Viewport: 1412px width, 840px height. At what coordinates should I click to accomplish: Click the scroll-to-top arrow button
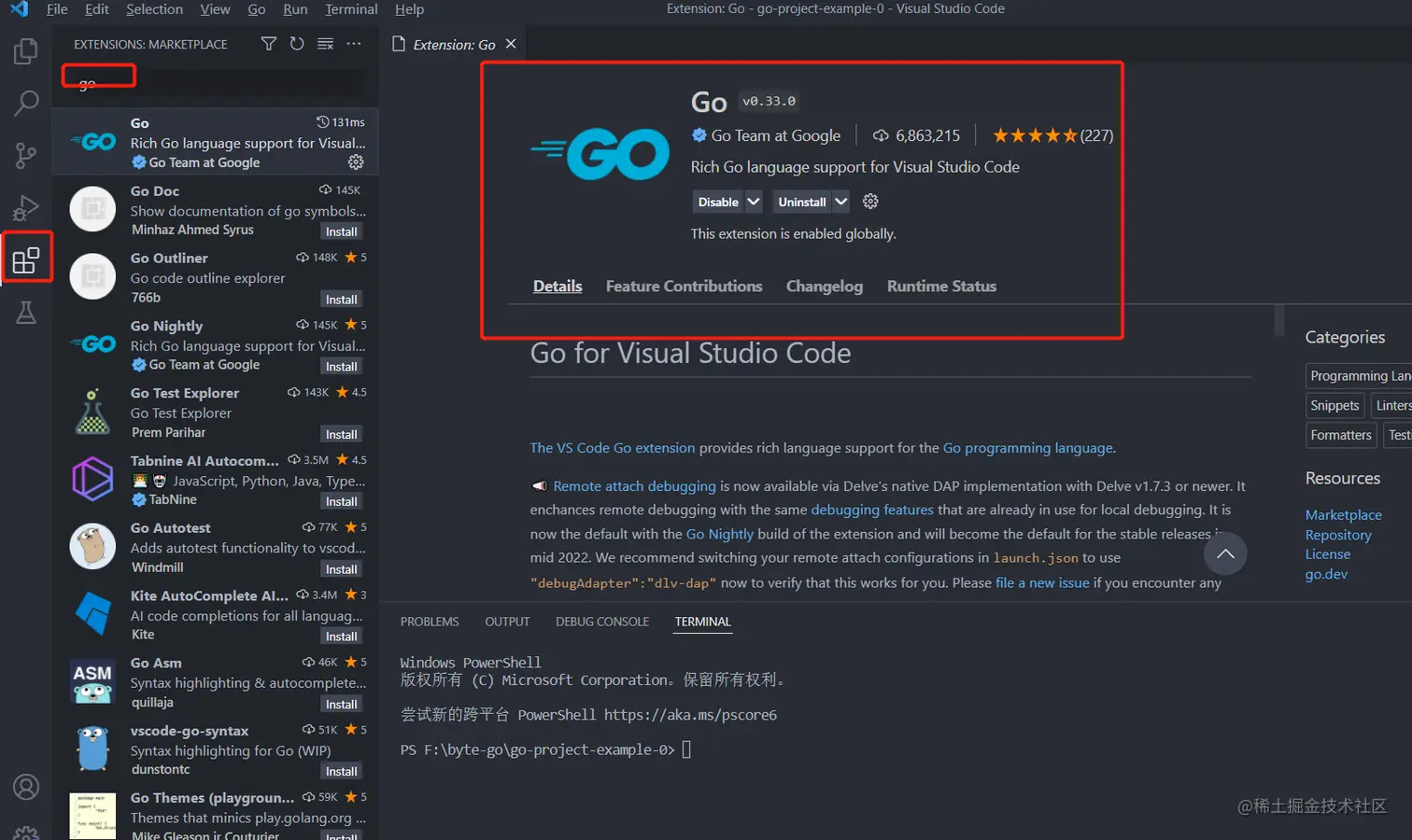pos(1225,554)
